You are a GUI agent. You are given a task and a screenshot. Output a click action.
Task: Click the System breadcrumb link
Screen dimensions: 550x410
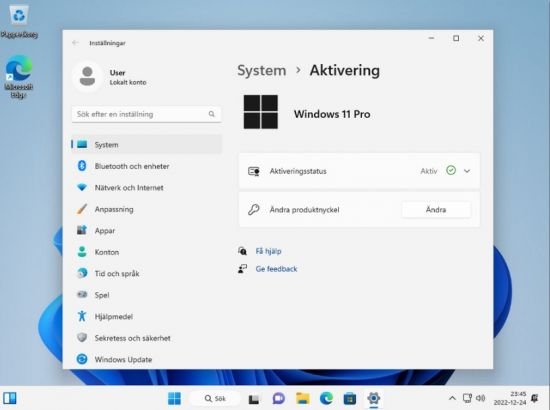[262, 70]
